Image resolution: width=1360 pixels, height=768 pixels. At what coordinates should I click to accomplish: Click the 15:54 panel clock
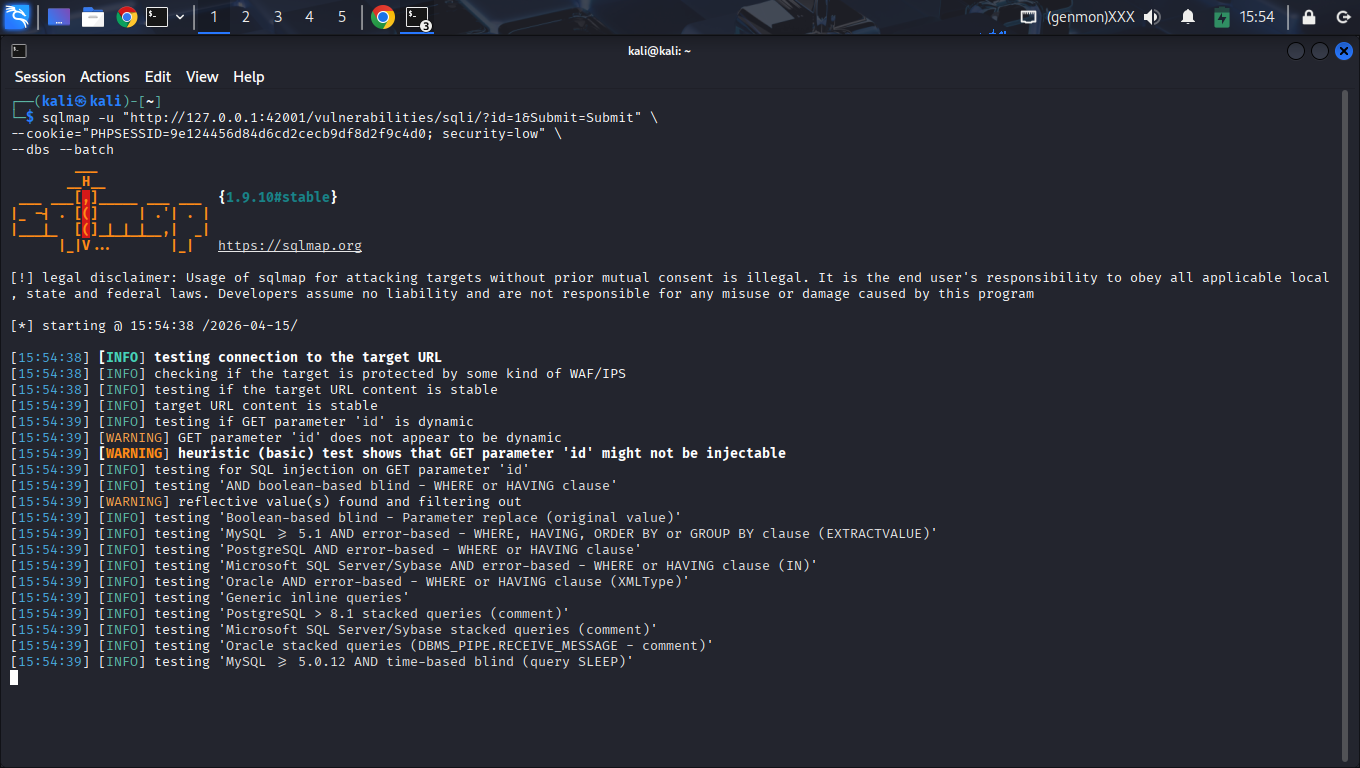1257,17
